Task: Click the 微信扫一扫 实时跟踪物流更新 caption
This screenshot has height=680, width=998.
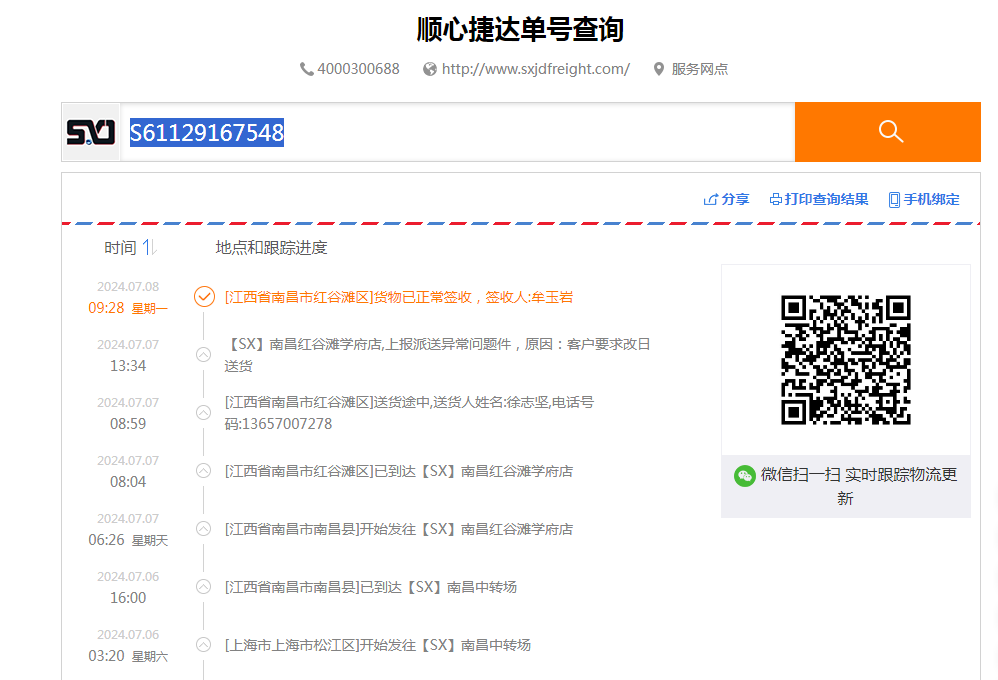Action: point(859,486)
